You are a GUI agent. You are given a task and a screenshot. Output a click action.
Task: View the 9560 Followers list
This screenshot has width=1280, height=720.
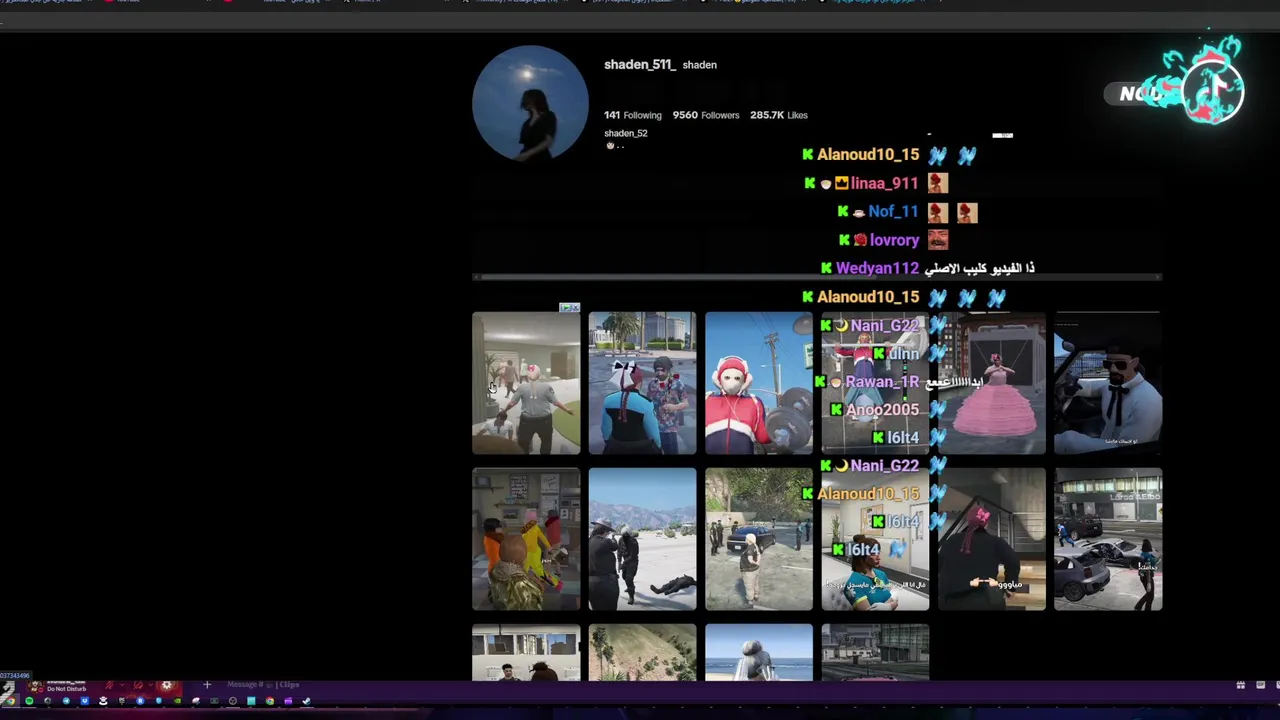pos(706,115)
